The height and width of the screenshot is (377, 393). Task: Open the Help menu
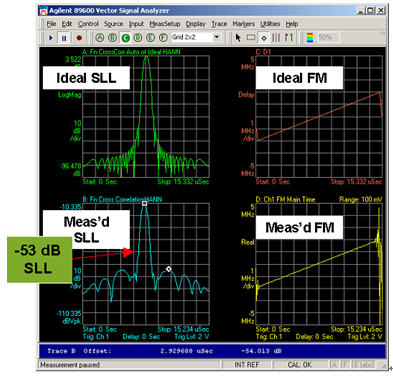292,24
